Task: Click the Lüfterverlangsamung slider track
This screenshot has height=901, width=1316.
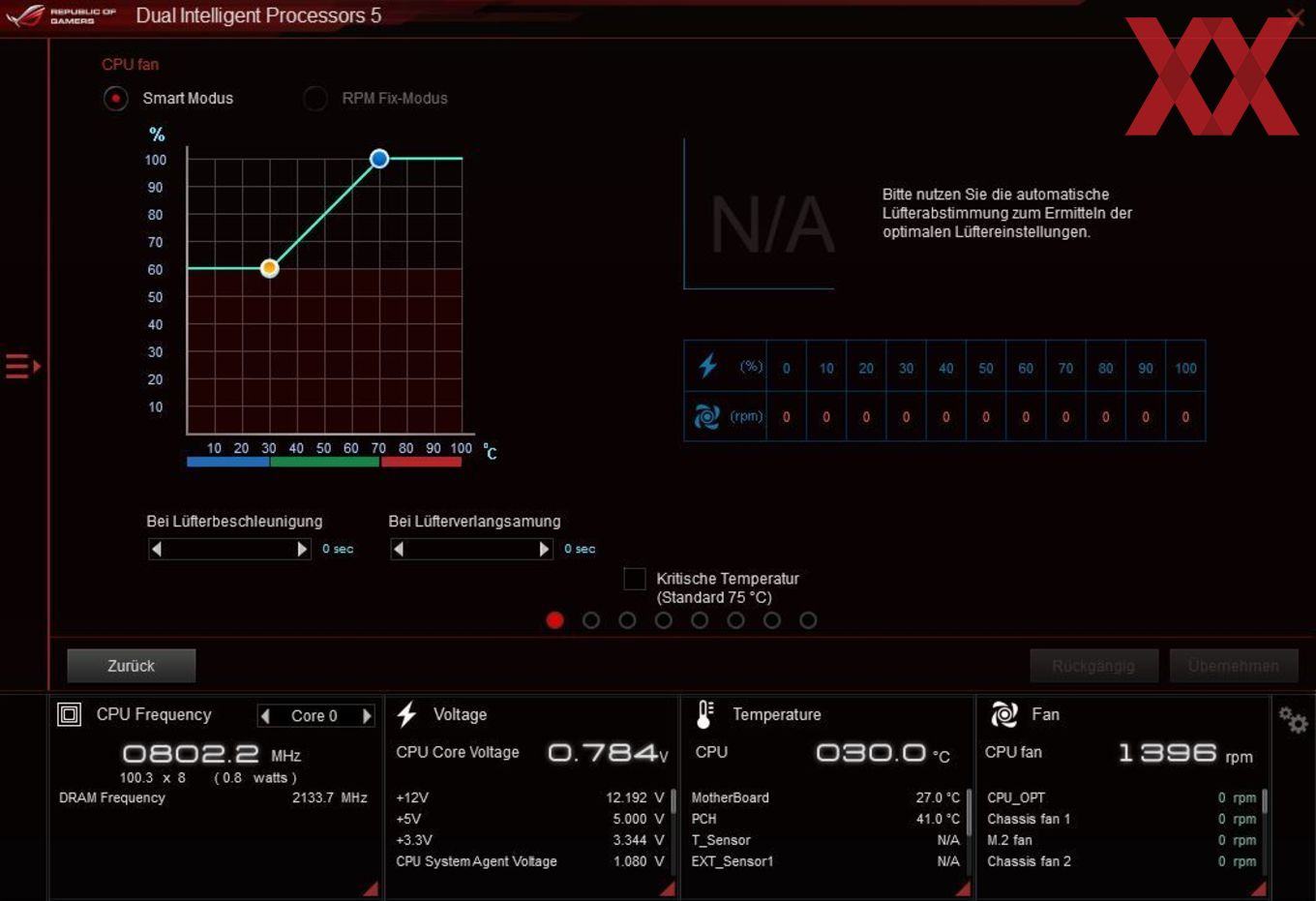Action: point(471,549)
